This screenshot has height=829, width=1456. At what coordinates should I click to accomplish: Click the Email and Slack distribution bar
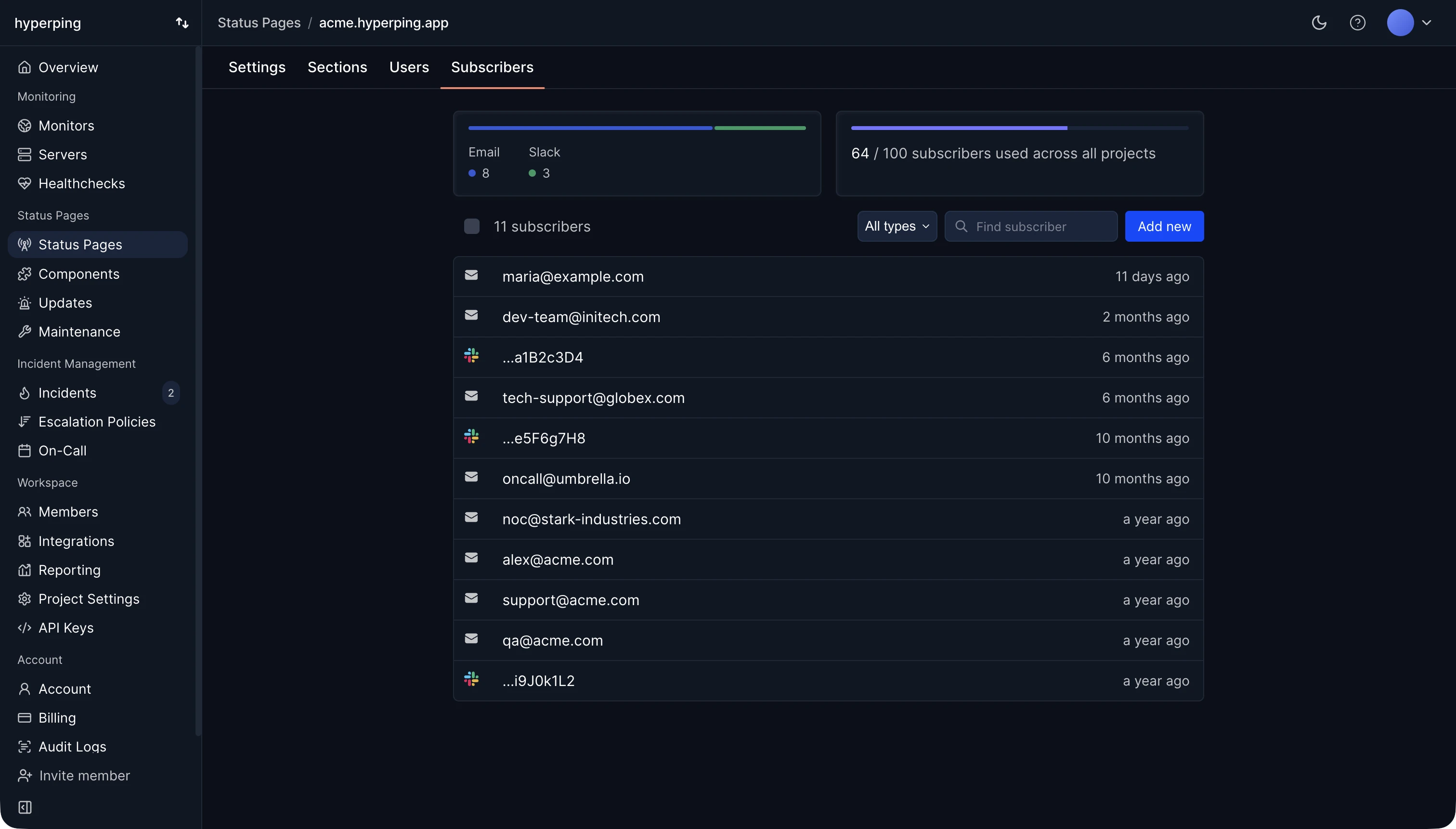point(637,128)
